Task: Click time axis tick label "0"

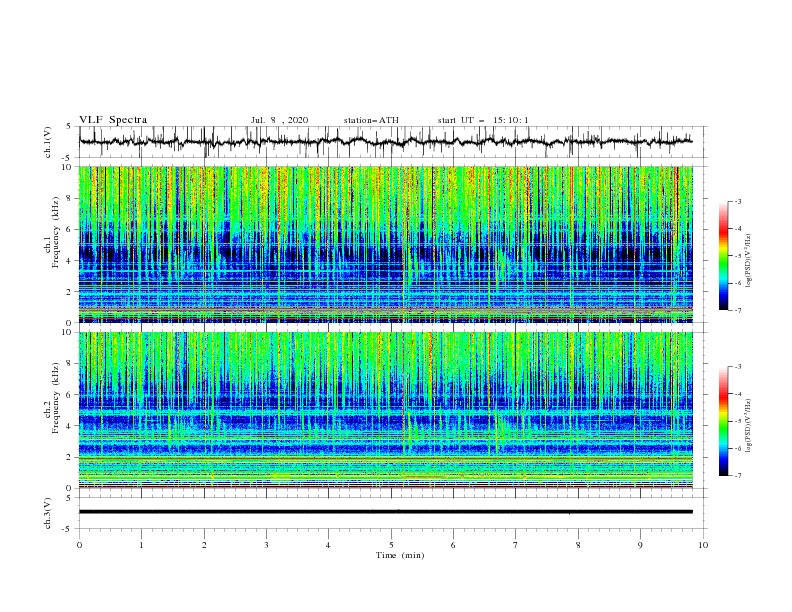Action: tap(79, 545)
